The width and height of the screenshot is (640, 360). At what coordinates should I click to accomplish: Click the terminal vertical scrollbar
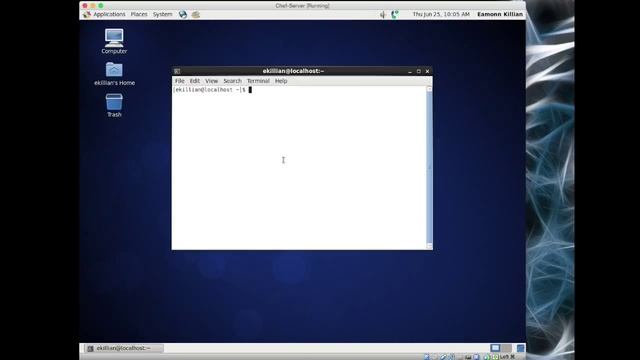[429, 167]
